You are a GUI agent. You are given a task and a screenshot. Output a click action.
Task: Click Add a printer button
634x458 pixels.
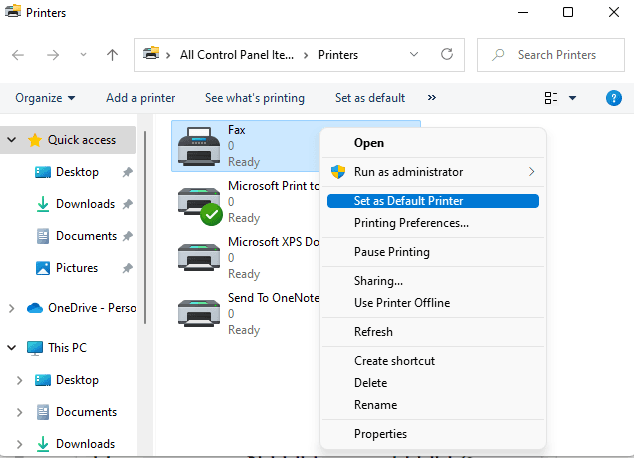(140, 98)
